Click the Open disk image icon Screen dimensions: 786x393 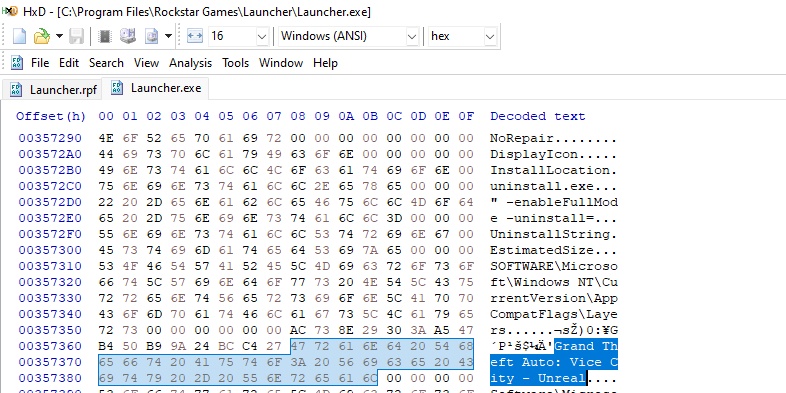click(x=152, y=36)
